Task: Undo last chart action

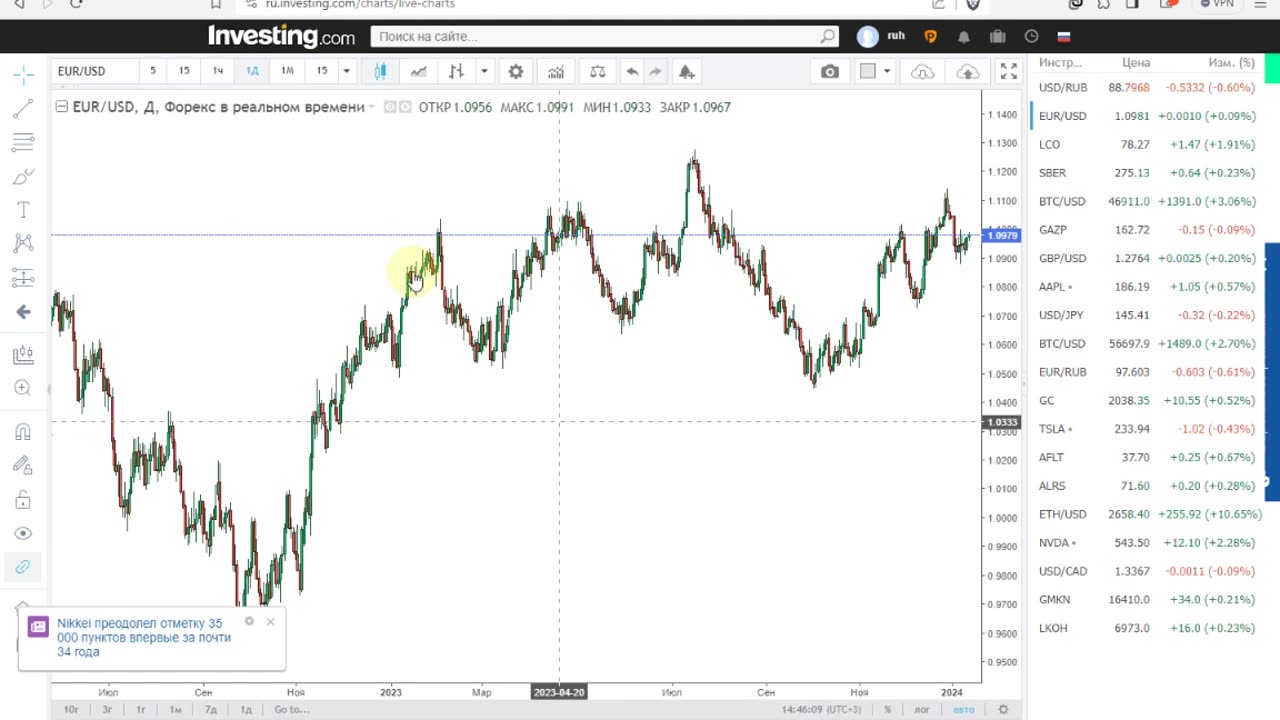Action: pos(632,71)
